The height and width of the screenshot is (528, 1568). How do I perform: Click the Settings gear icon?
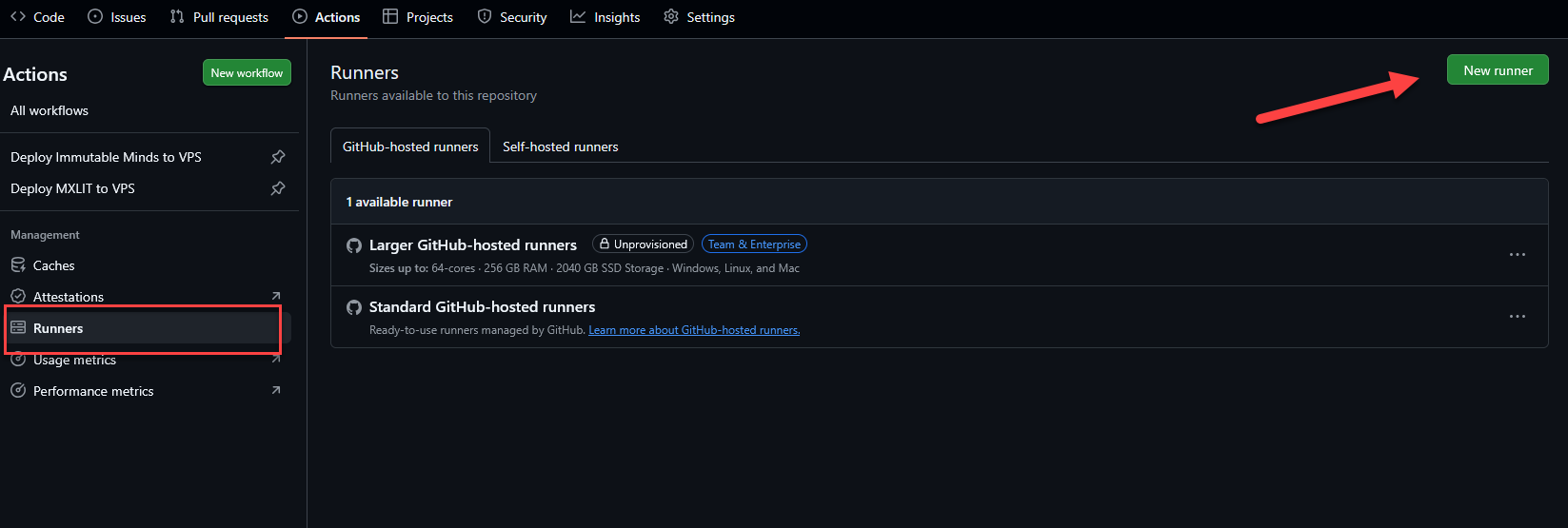tap(671, 17)
